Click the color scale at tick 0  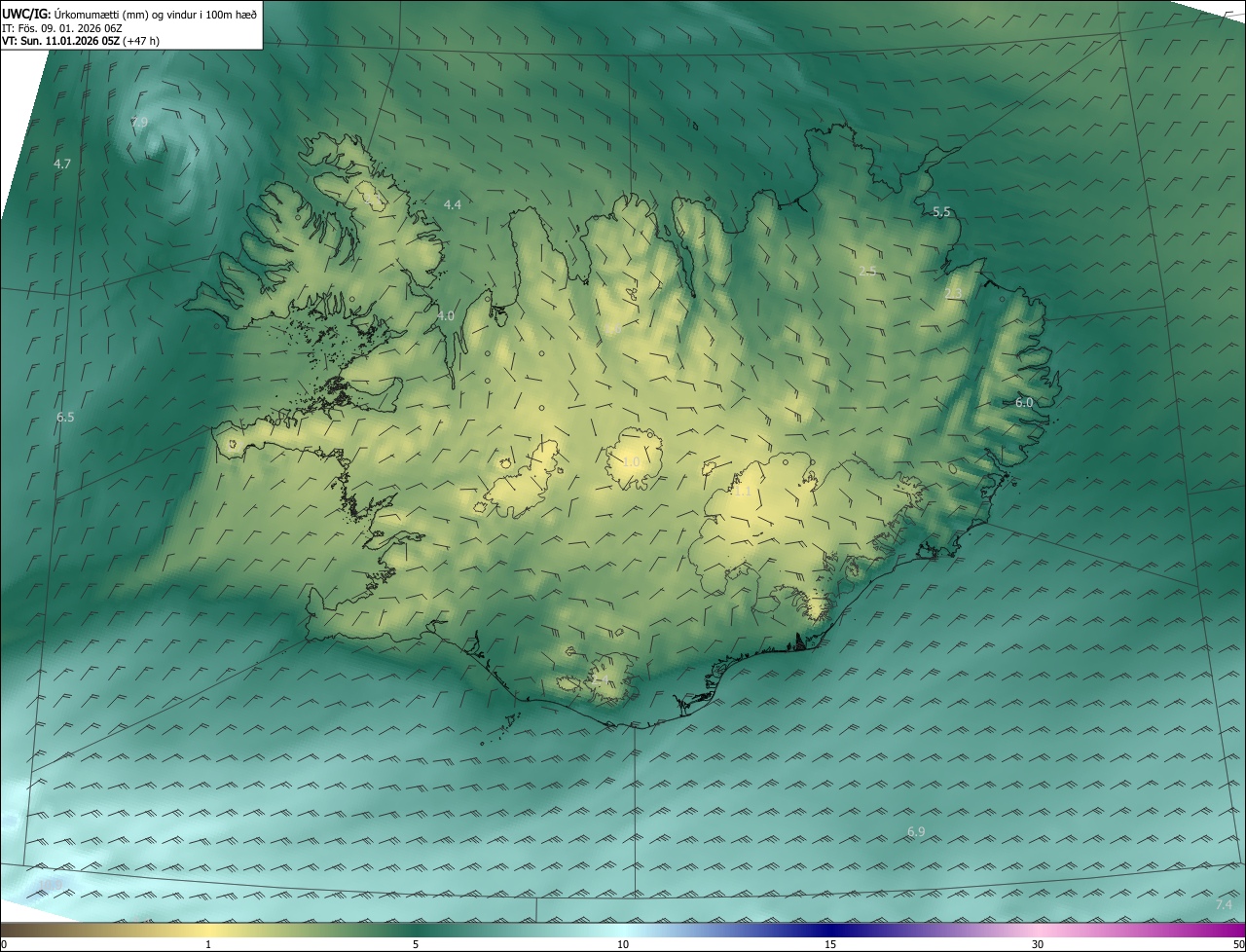3,945
